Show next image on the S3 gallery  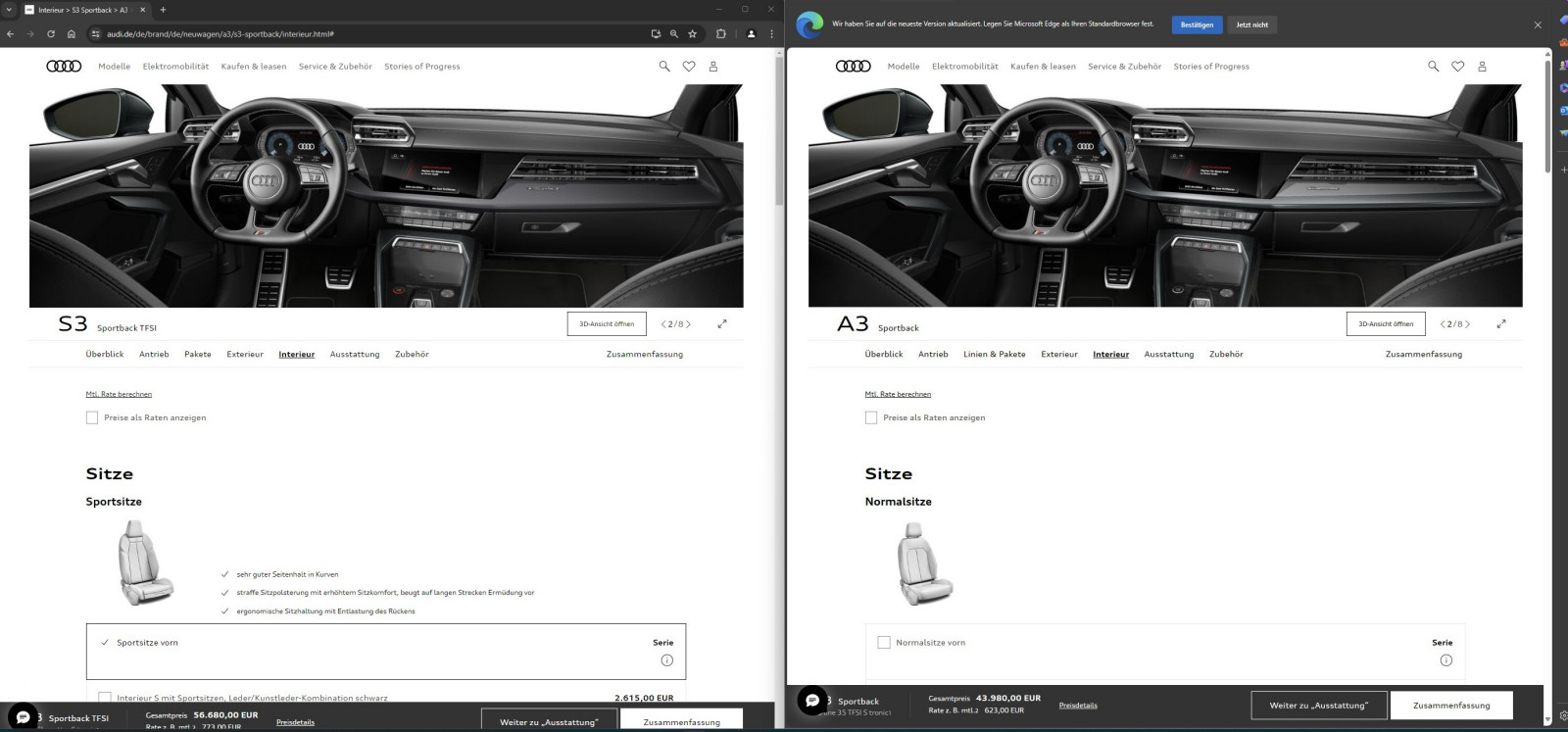[688, 323]
